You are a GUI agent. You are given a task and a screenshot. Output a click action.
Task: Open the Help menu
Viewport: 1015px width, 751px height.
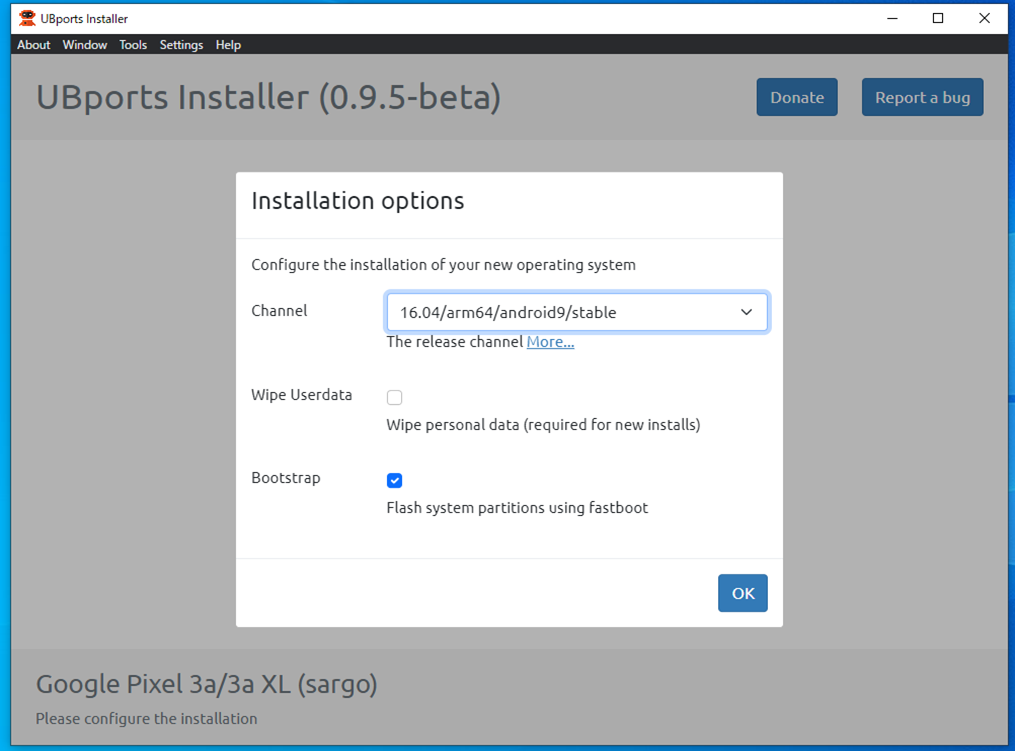[x=228, y=45]
